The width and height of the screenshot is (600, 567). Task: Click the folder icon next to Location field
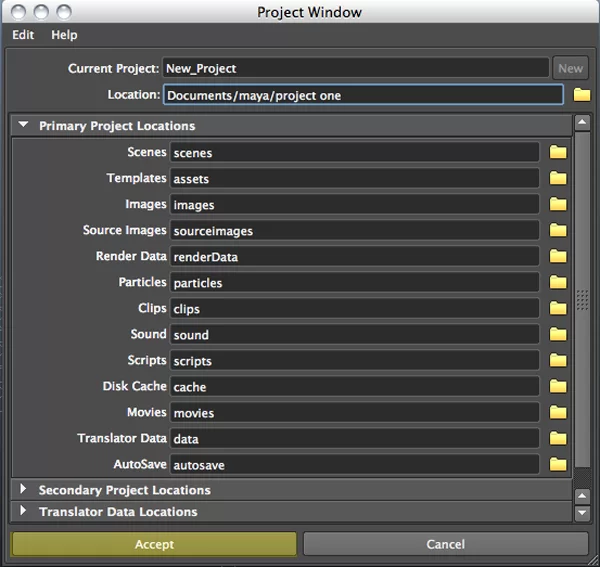tap(582, 95)
